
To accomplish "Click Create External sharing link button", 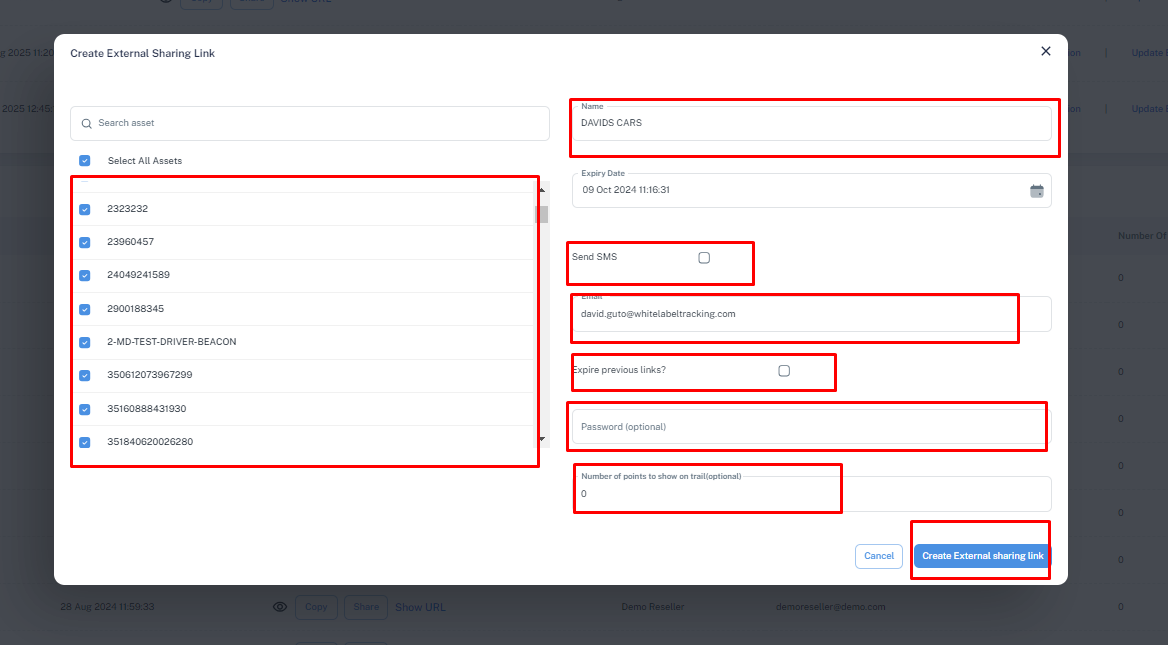I will 983,556.
